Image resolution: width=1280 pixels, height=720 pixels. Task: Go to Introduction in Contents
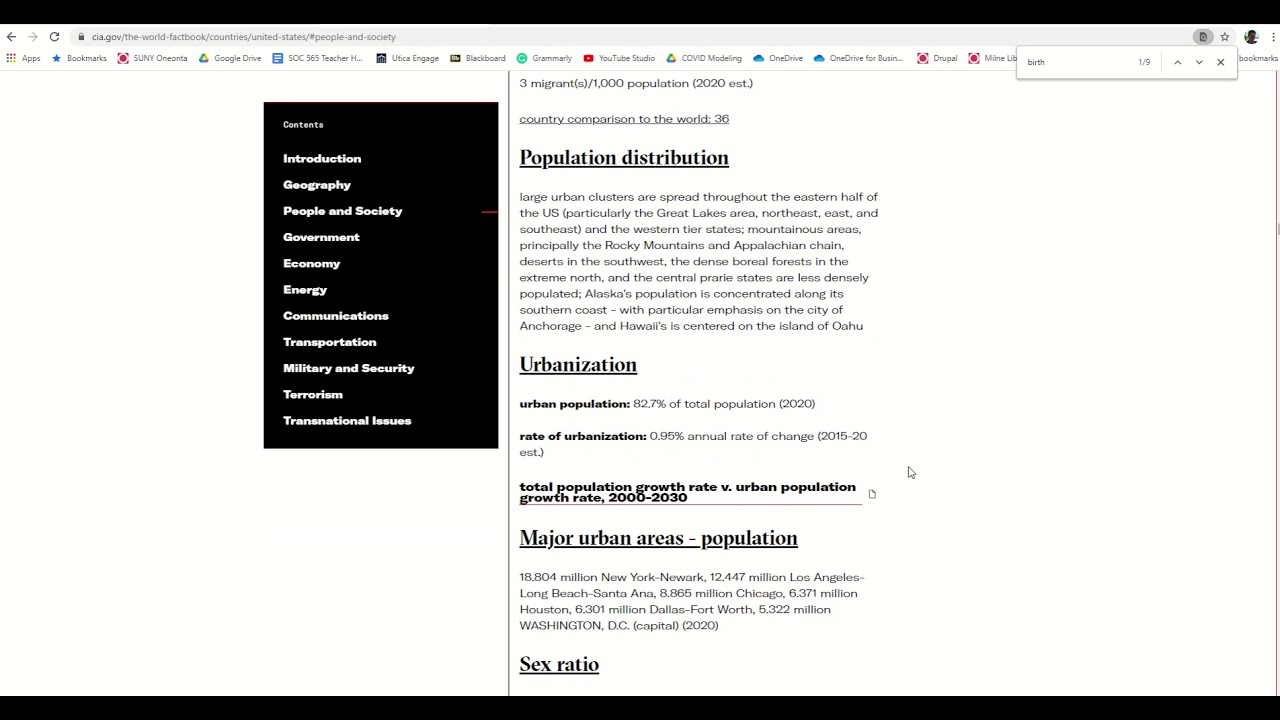click(x=322, y=159)
